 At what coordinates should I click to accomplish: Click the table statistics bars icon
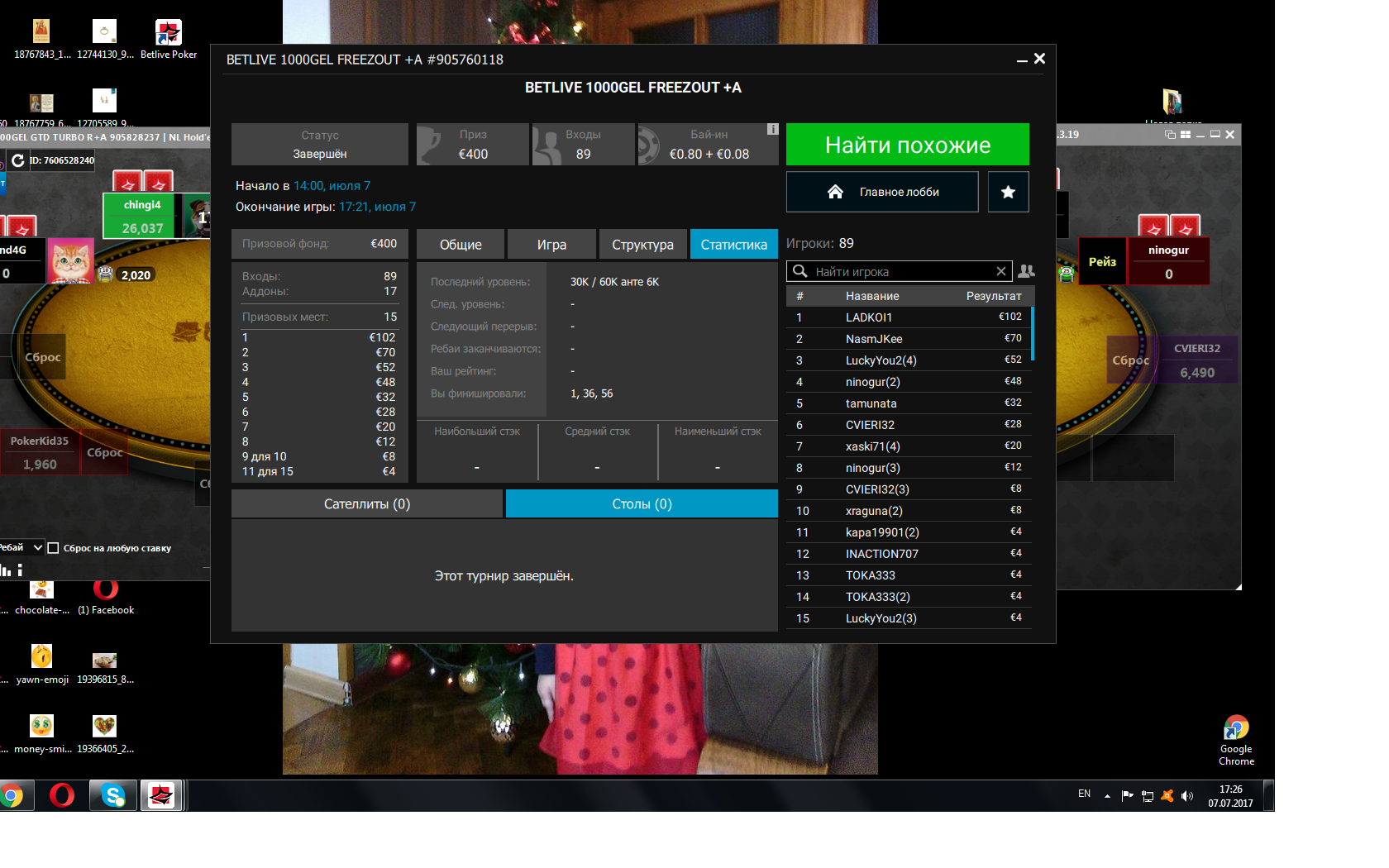7,570
